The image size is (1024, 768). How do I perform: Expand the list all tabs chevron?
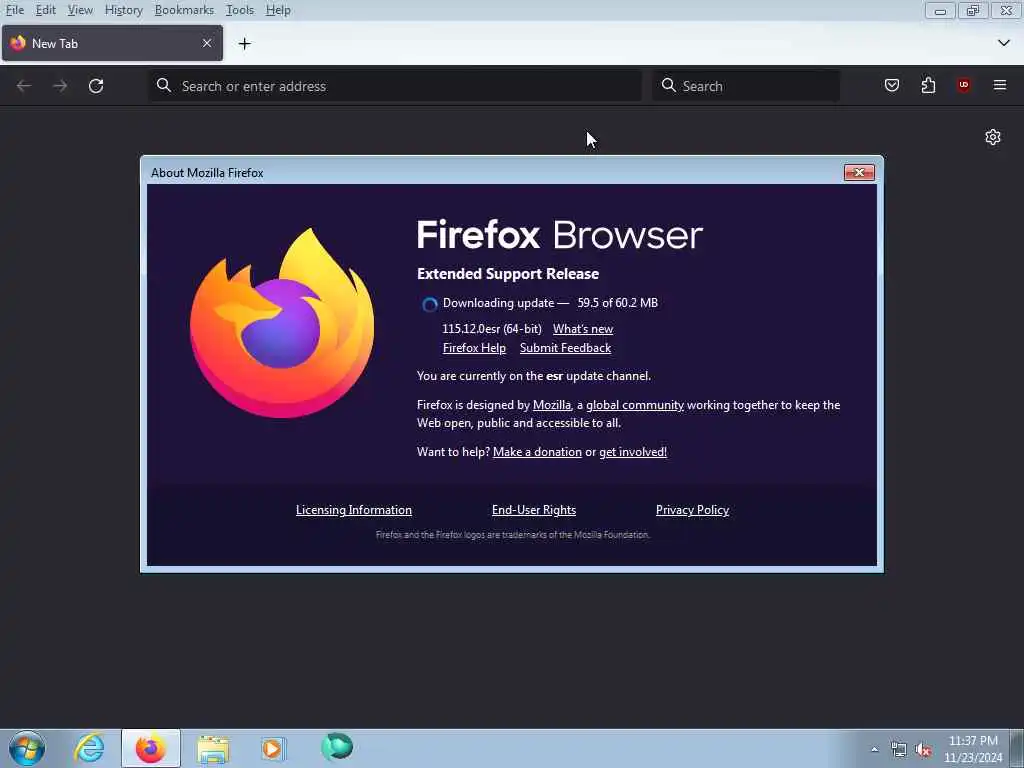(x=1004, y=43)
